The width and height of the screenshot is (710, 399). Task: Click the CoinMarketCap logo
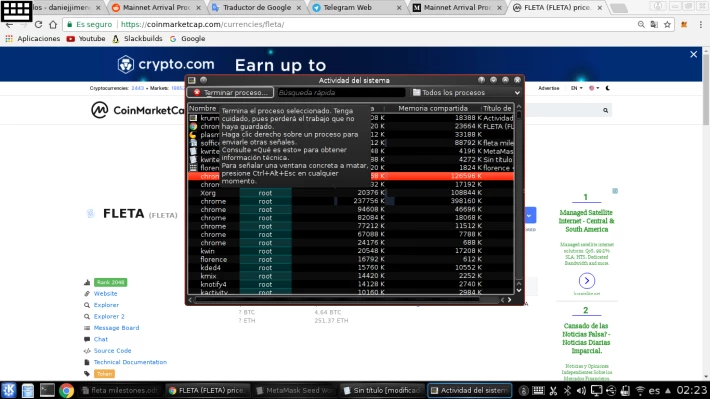(137, 110)
